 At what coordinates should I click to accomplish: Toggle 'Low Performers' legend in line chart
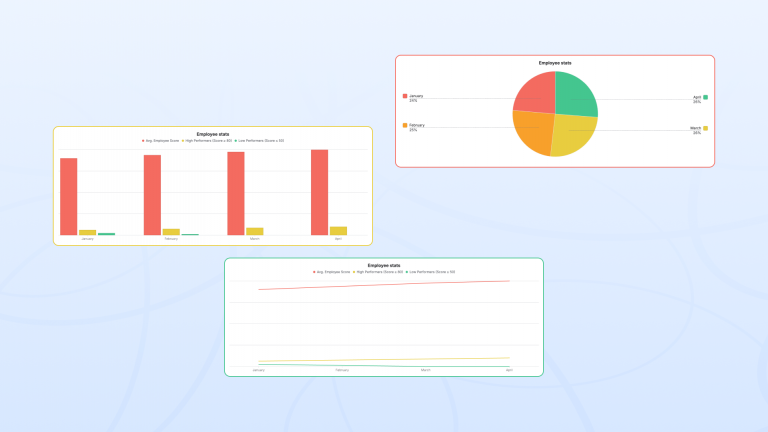coord(430,272)
